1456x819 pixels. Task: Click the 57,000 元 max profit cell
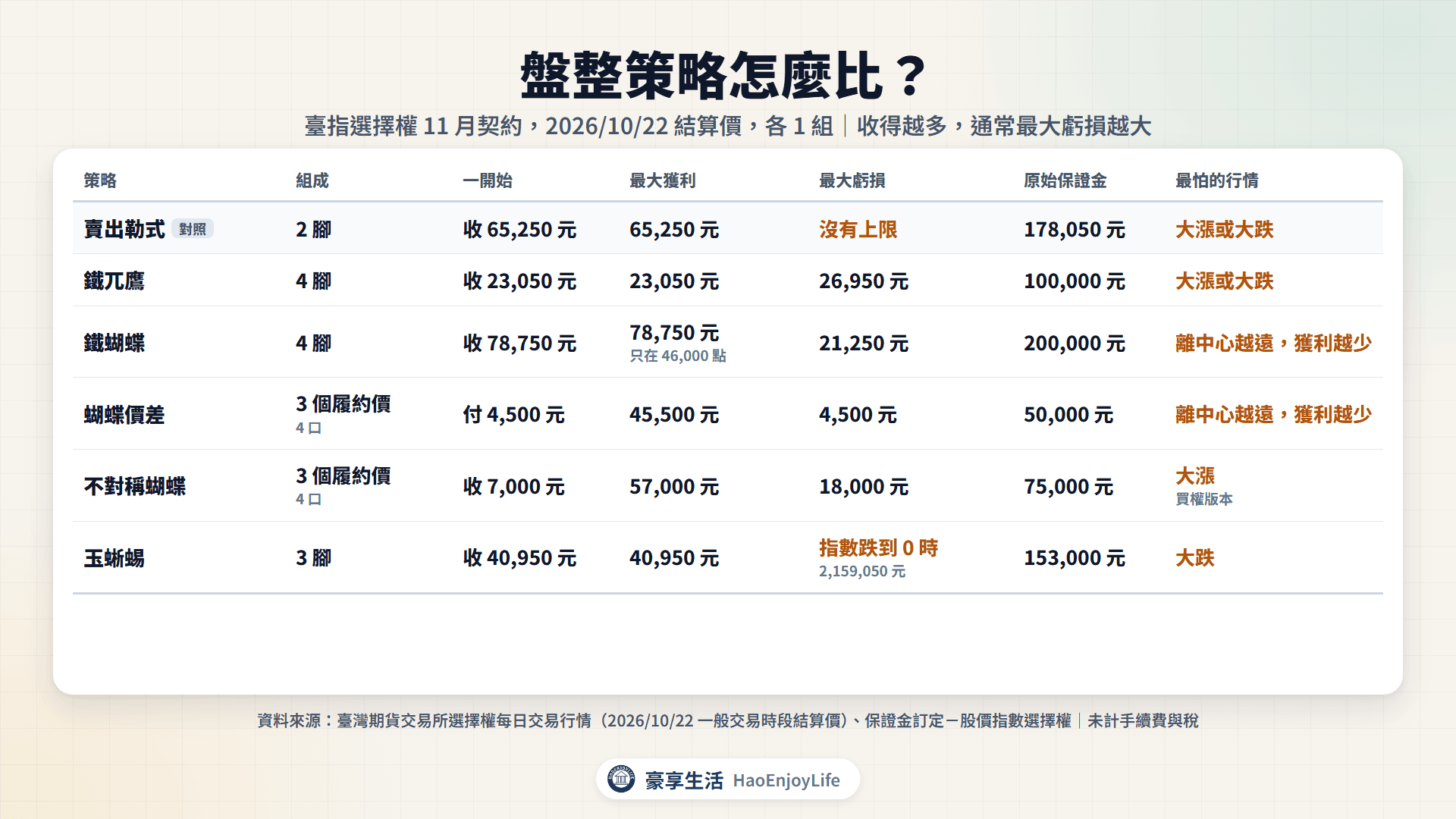click(674, 486)
